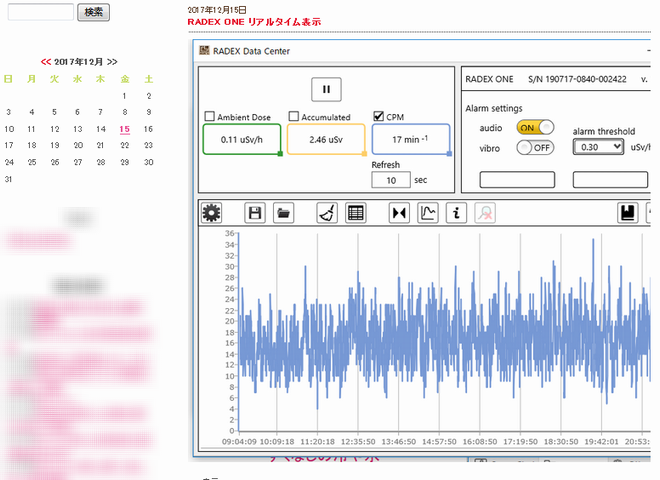Click the 19:42:01 time axis label
Viewport: 660px width, 480px height.
point(601,442)
